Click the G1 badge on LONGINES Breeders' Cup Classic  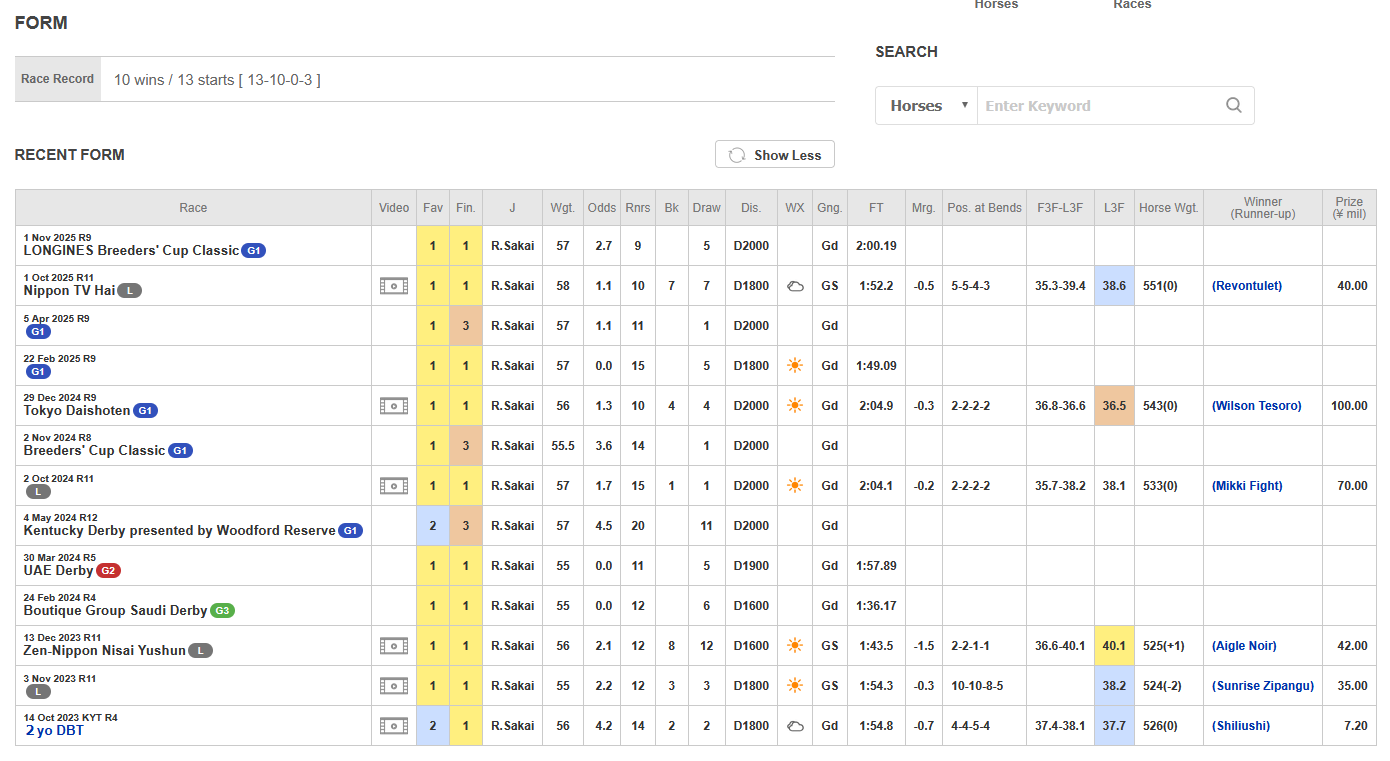coord(254,251)
